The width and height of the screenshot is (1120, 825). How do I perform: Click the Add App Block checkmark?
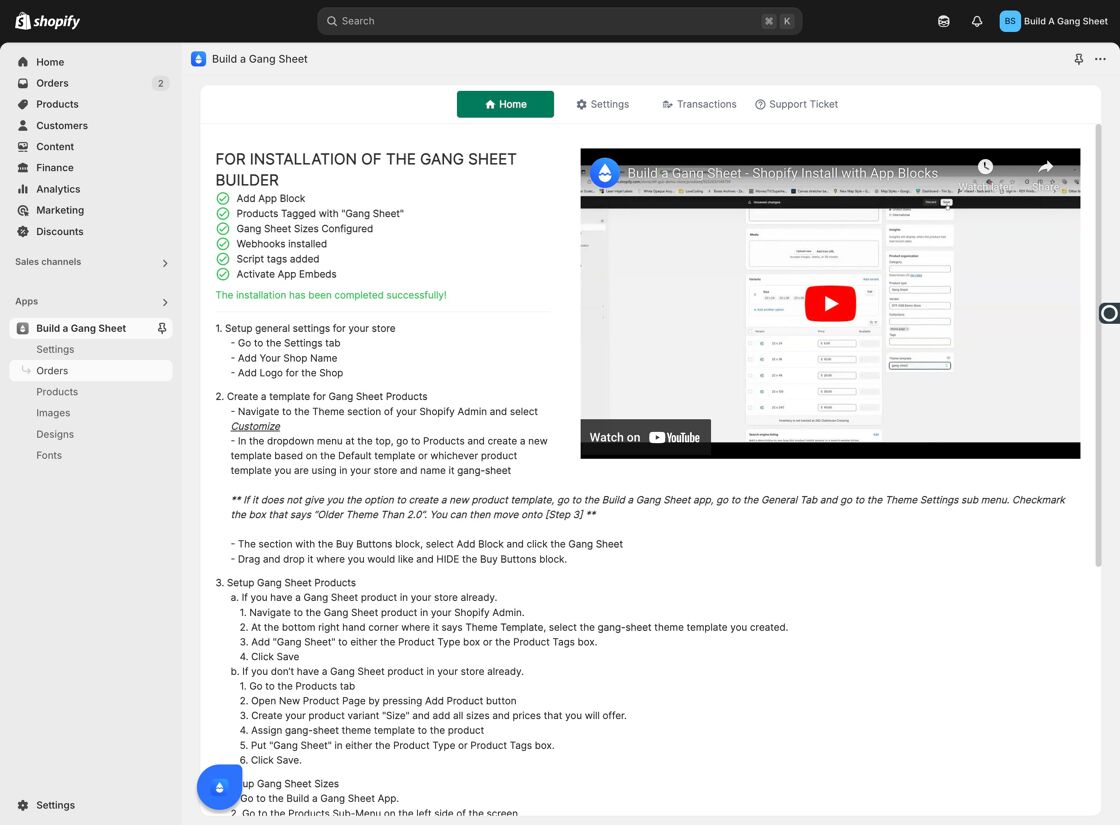click(x=223, y=199)
